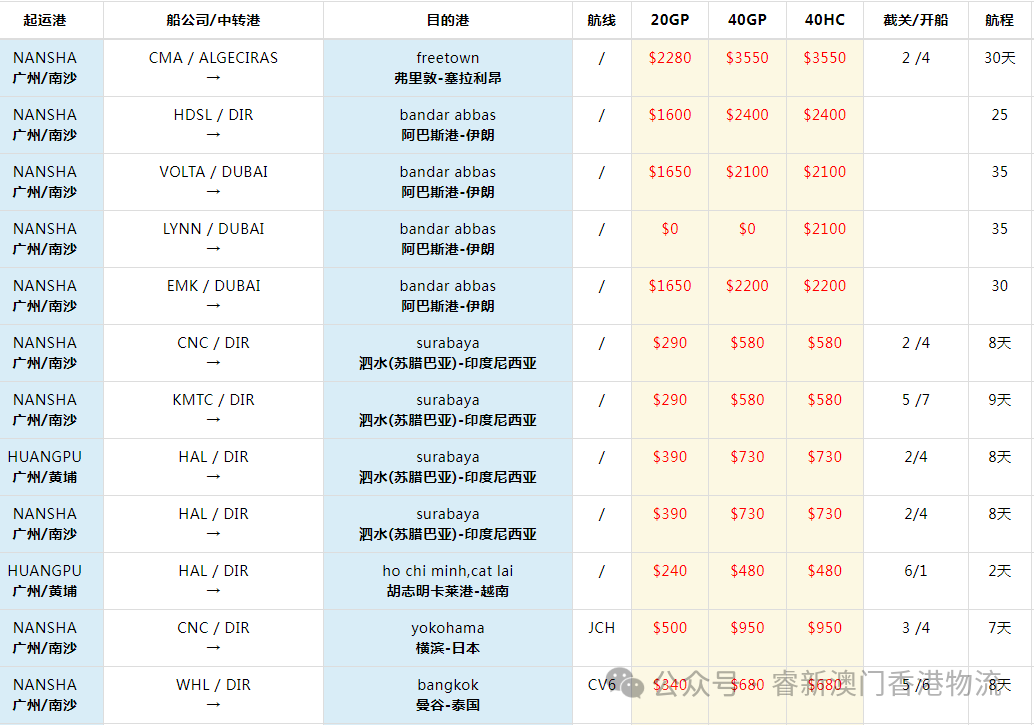Select the HDSL / DIR carrier cell
The image size is (1034, 725).
point(213,125)
